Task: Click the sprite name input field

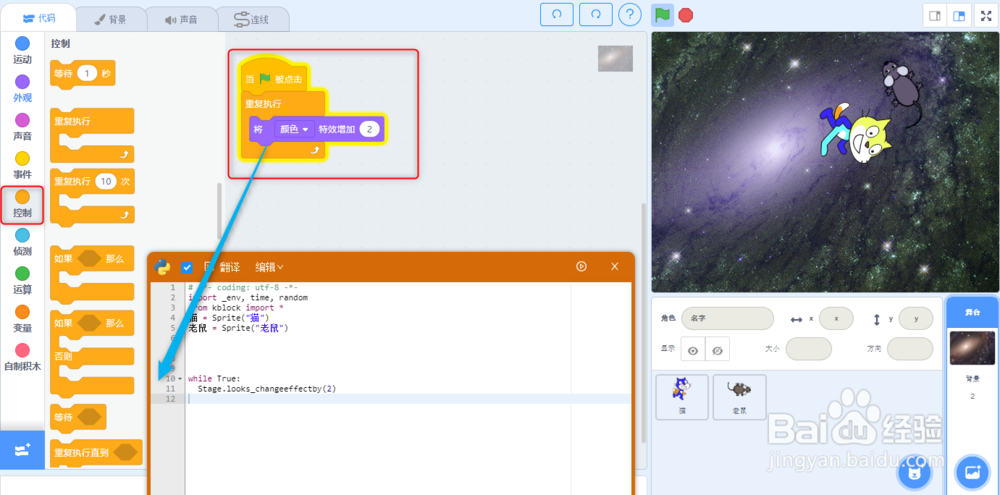Action: [727, 318]
